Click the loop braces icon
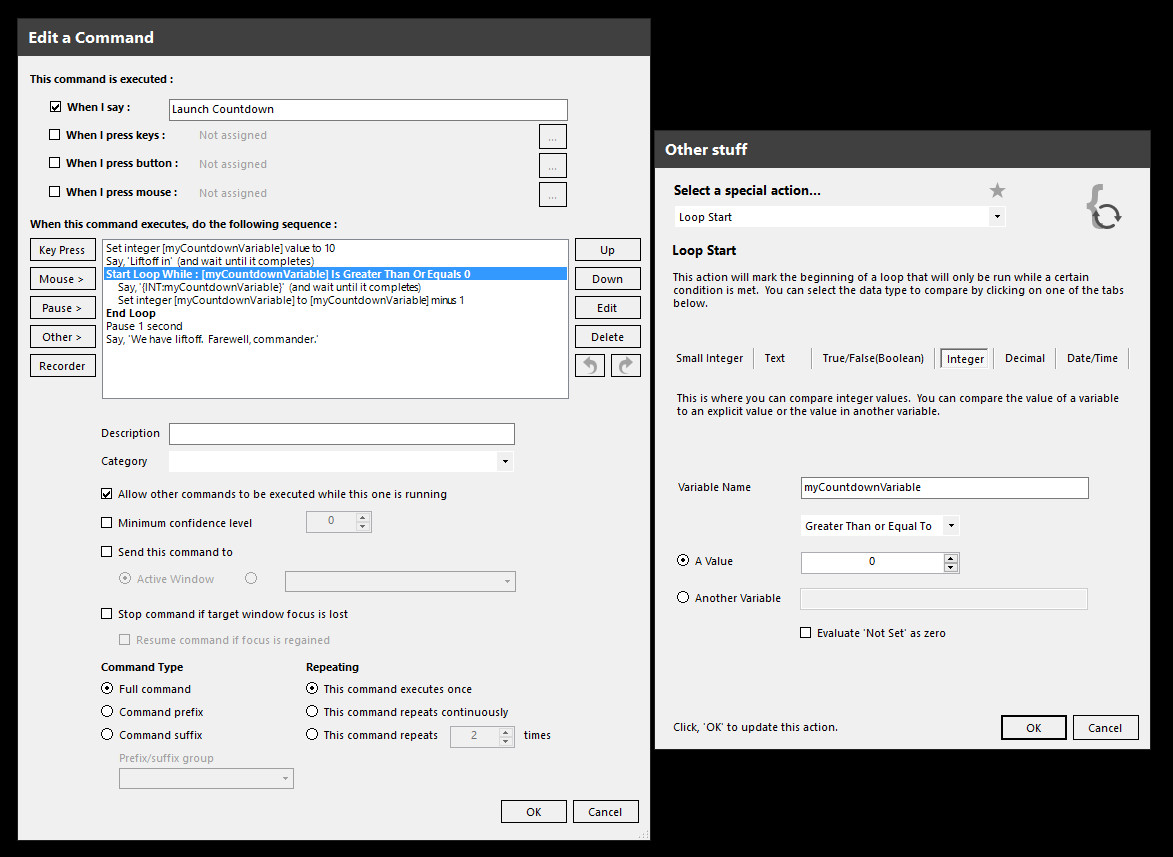 click(x=1103, y=207)
